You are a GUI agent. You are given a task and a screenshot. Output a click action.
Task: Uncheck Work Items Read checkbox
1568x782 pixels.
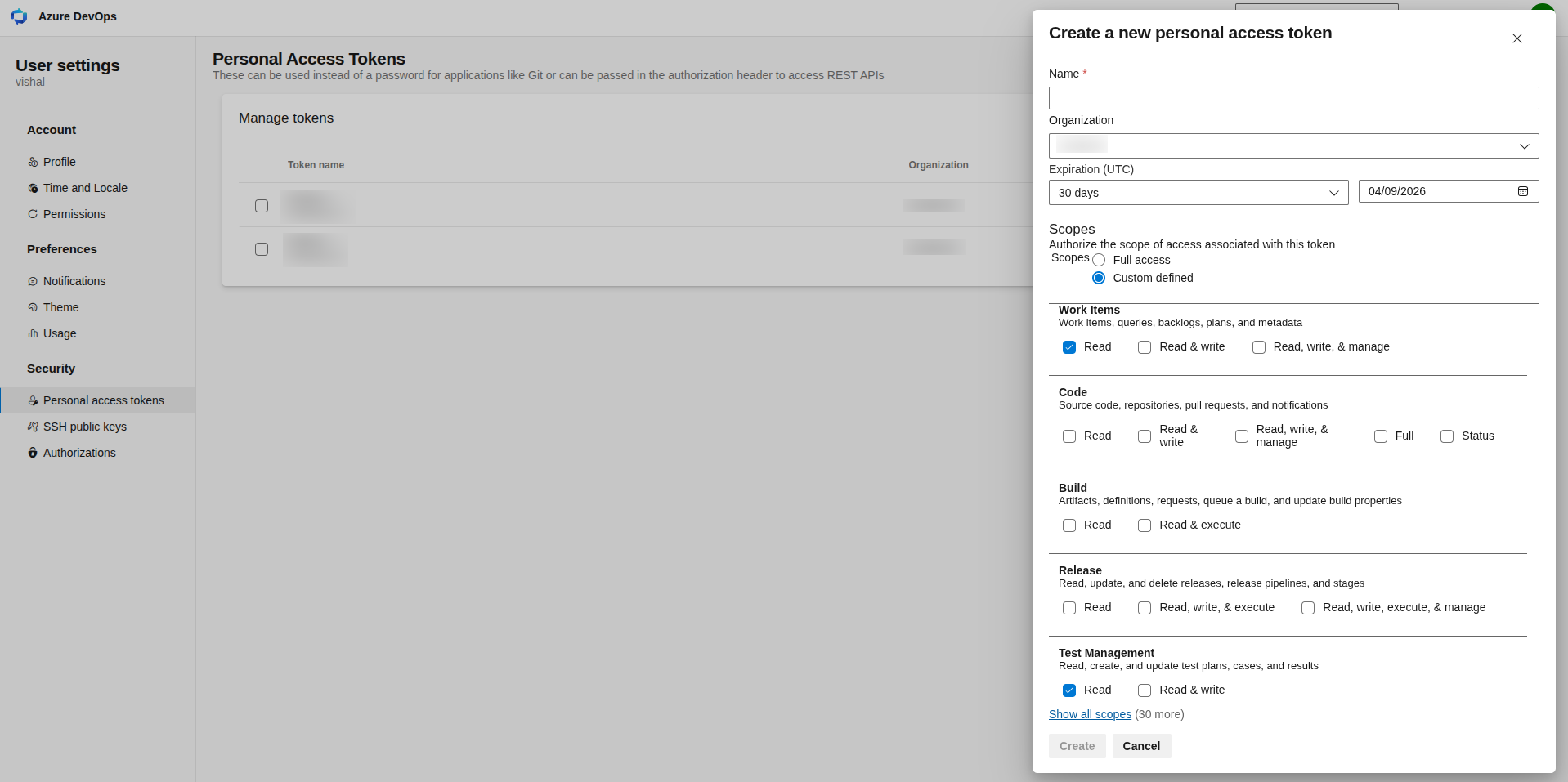coord(1069,347)
